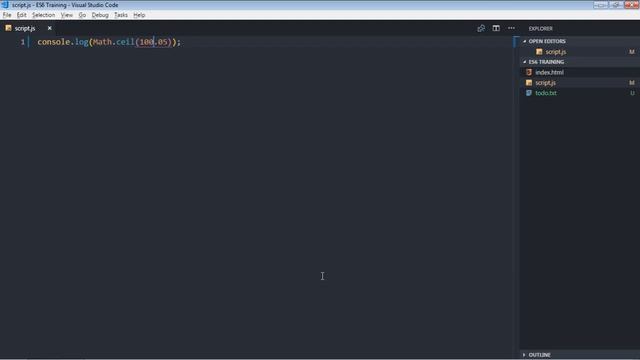Open the File menu
The width and height of the screenshot is (640, 360).
(7, 15)
